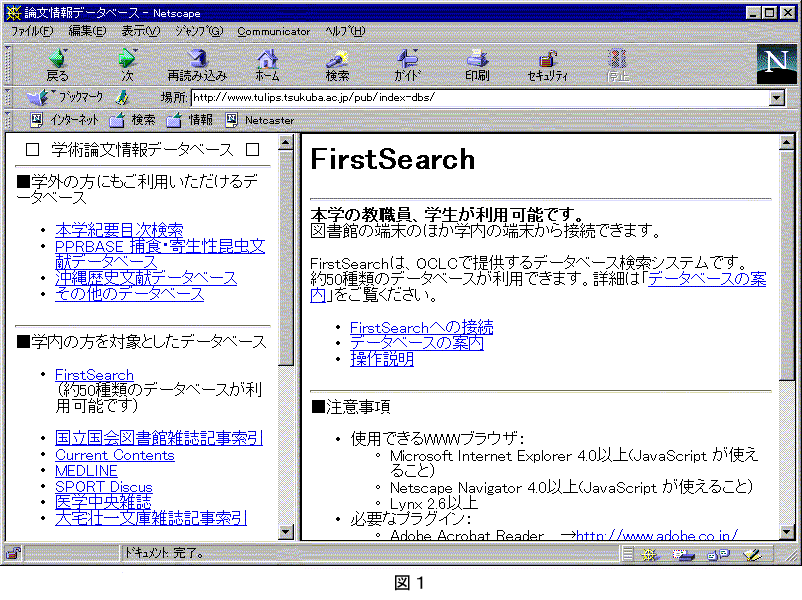Open the 表示(V) menu
The width and height of the screenshot is (802, 600).
[141, 31]
